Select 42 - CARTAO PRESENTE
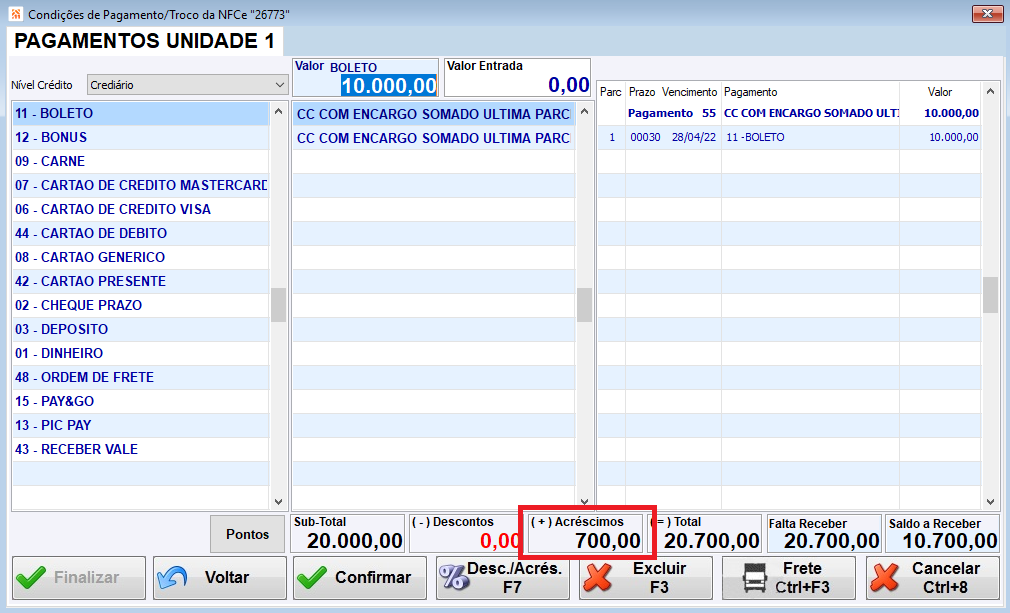Screen dimensions: 1010x613 140,281
